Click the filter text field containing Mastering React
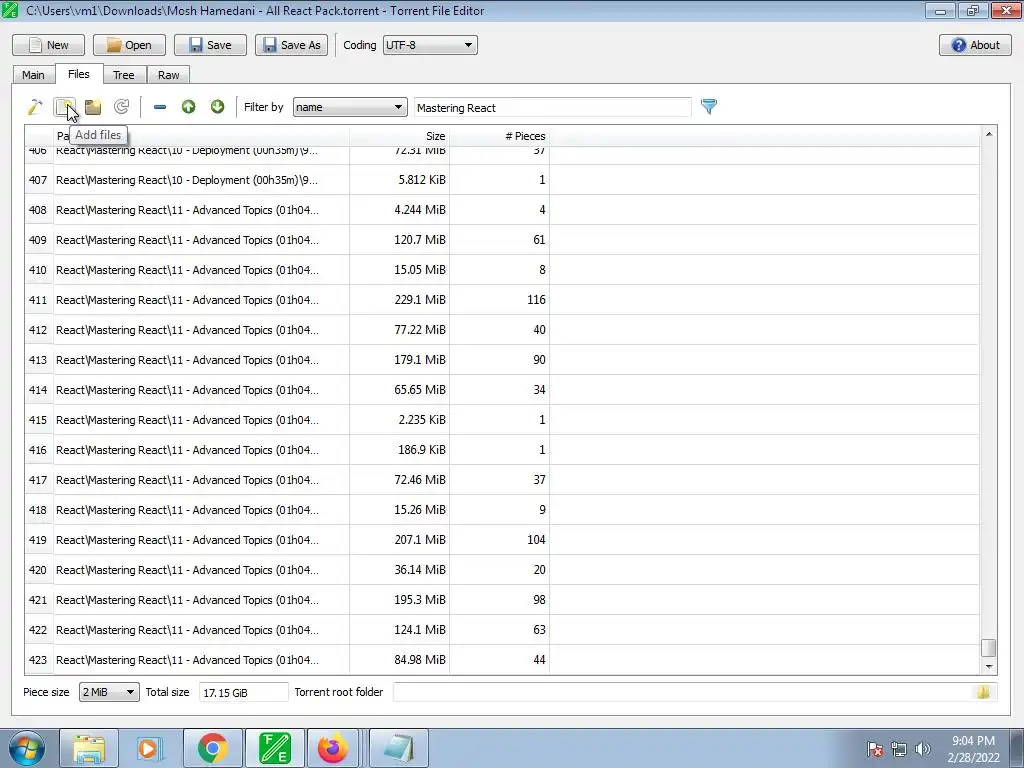Viewport: 1024px width, 768px height. [x=552, y=108]
